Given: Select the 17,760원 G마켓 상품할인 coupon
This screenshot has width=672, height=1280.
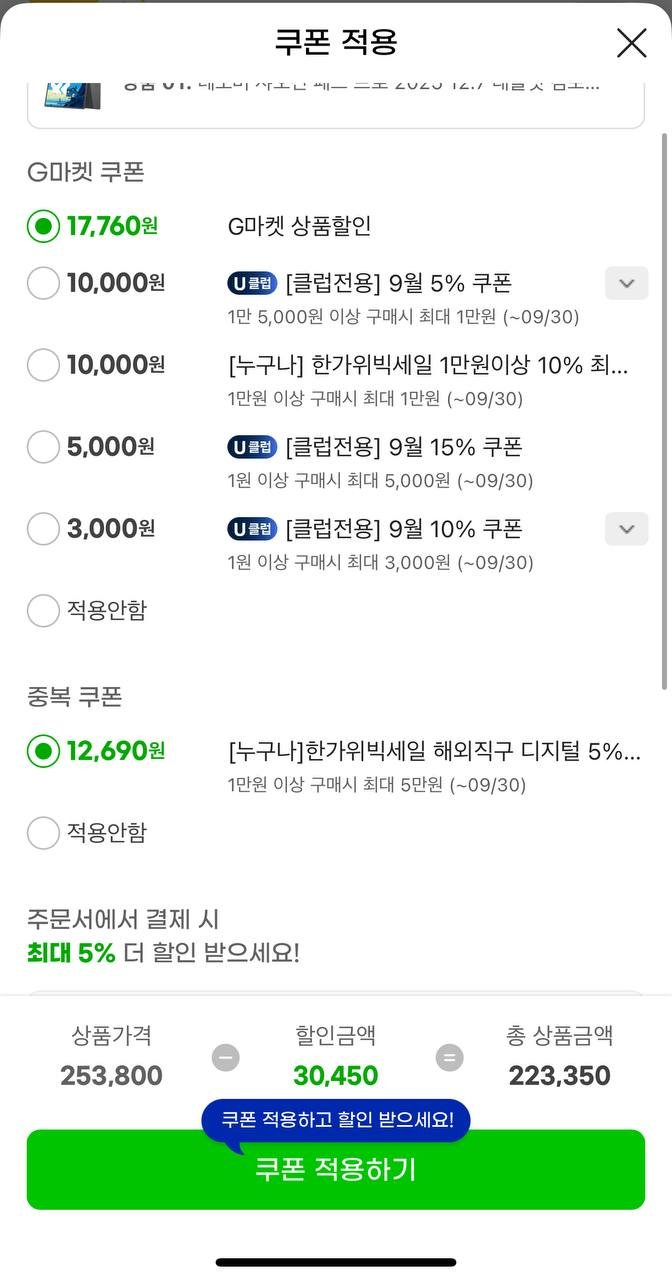Looking at the screenshot, I should coord(43,226).
